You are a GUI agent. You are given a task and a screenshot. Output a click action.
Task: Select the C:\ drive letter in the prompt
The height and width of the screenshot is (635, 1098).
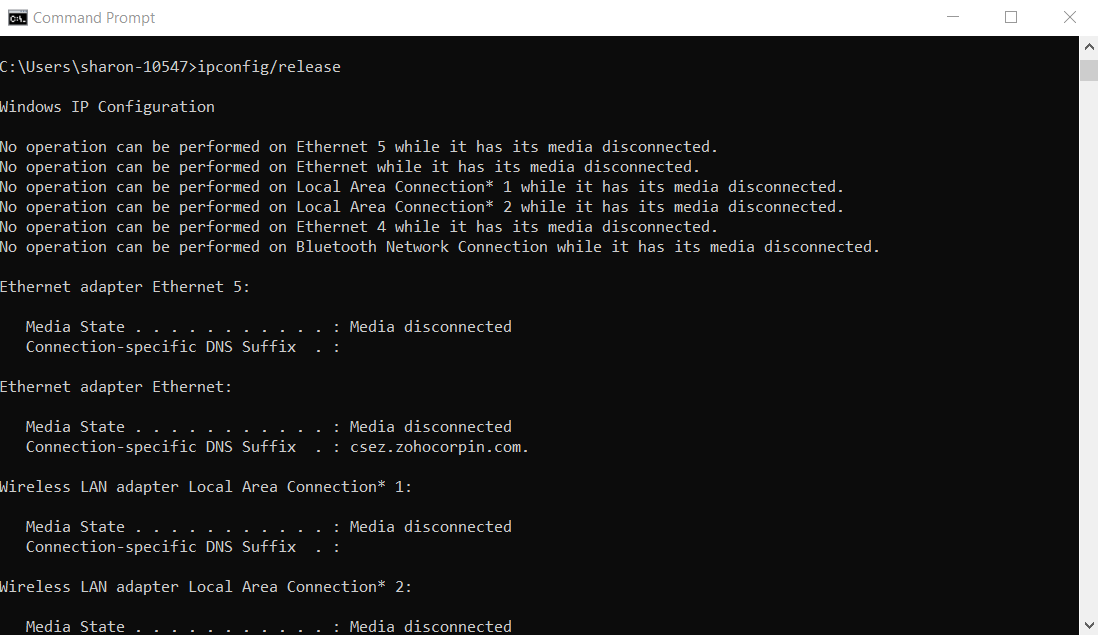[12, 66]
